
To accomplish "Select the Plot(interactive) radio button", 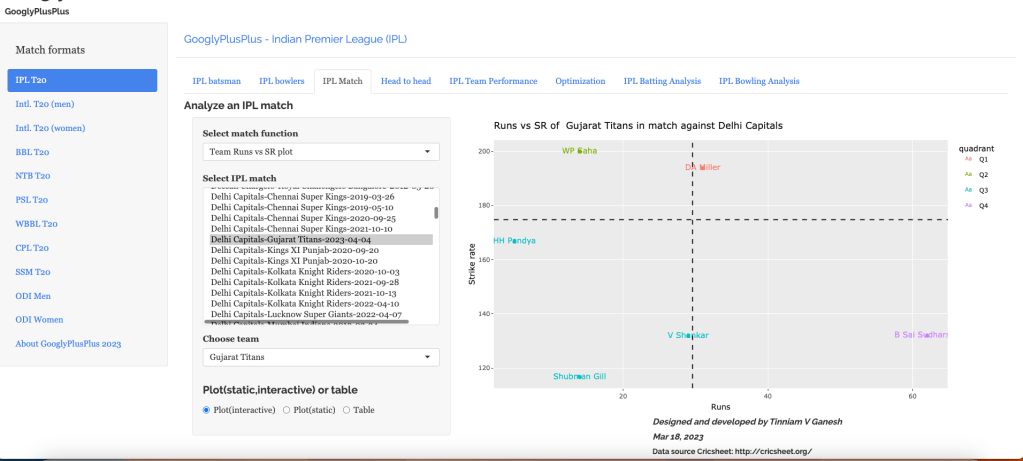I will [x=206, y=410].
